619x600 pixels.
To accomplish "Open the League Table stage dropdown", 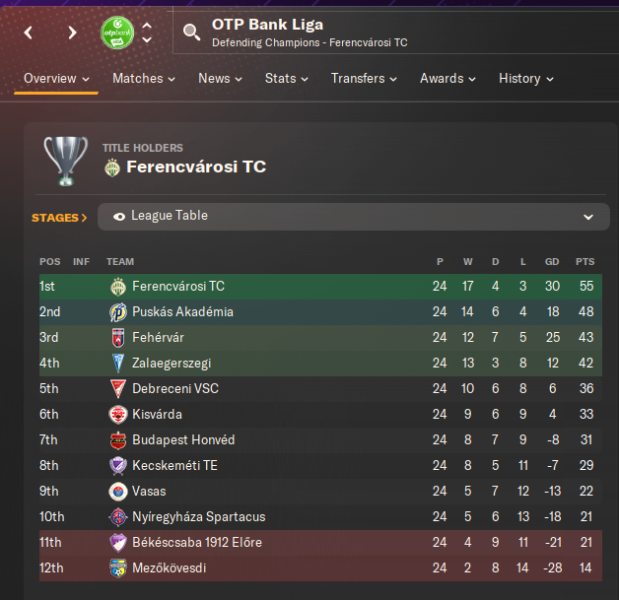I will click(354, 216).
